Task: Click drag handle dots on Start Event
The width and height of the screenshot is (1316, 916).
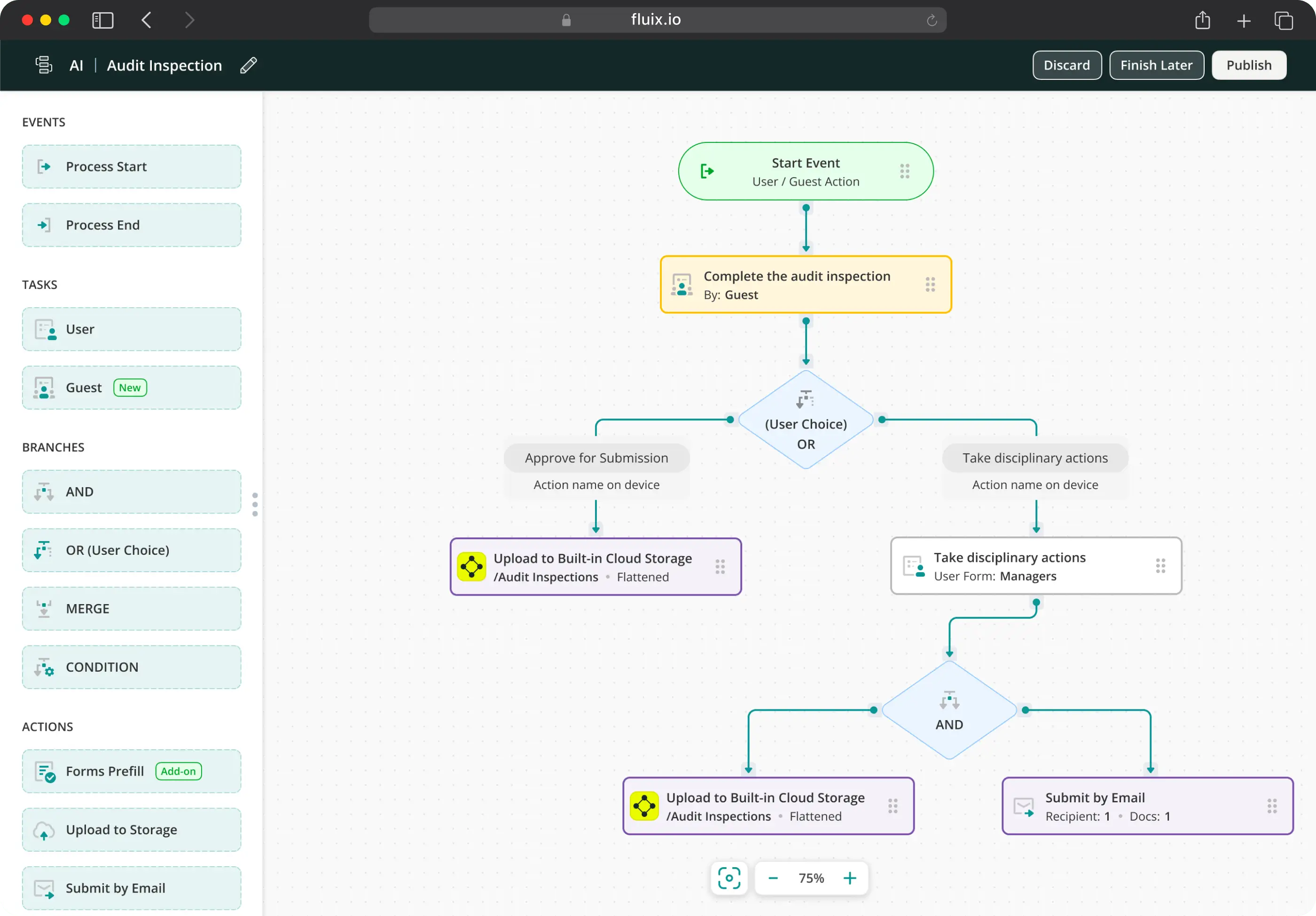Action: click(904, 171)
